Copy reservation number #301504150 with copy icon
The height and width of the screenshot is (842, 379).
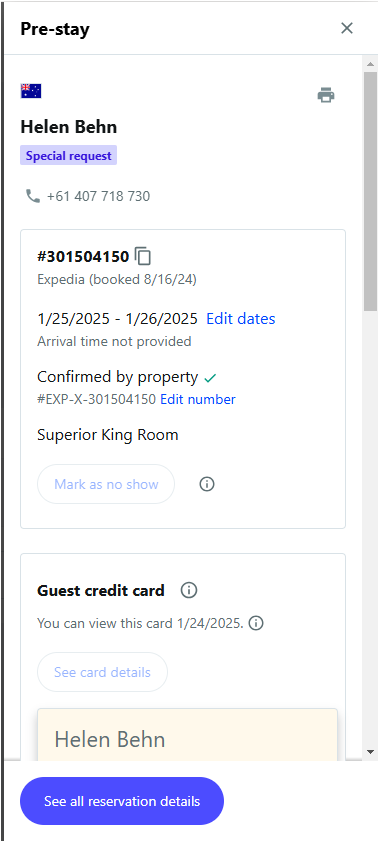(143, 256)
